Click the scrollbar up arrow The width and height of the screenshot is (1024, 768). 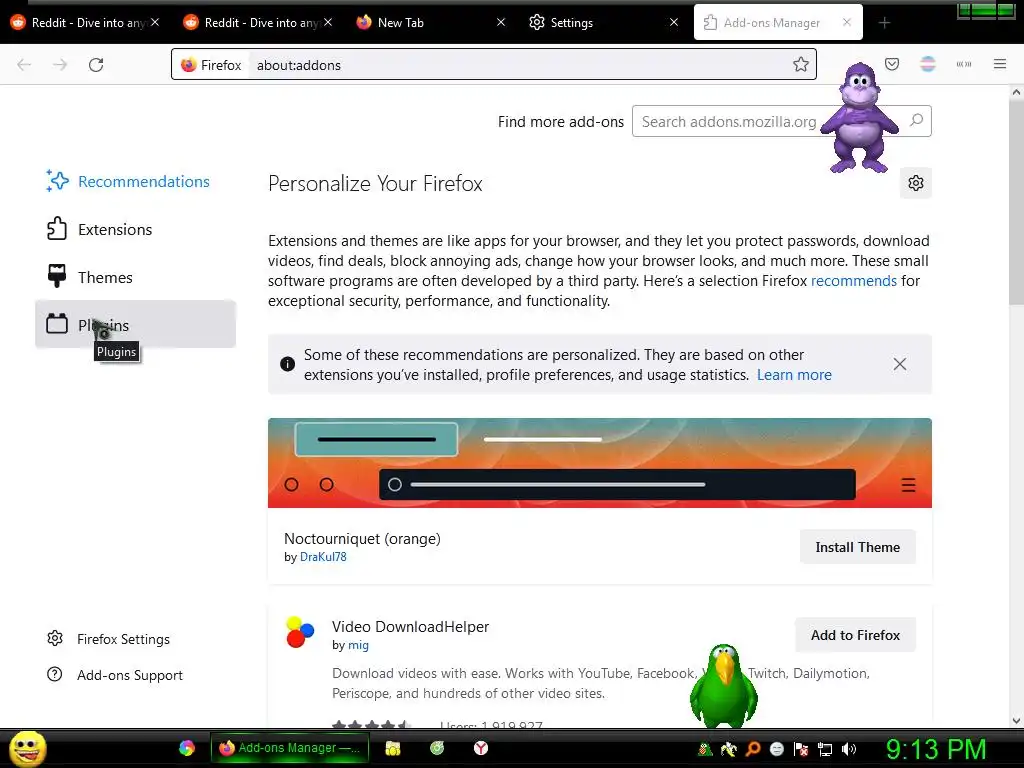coord(1016,92)
